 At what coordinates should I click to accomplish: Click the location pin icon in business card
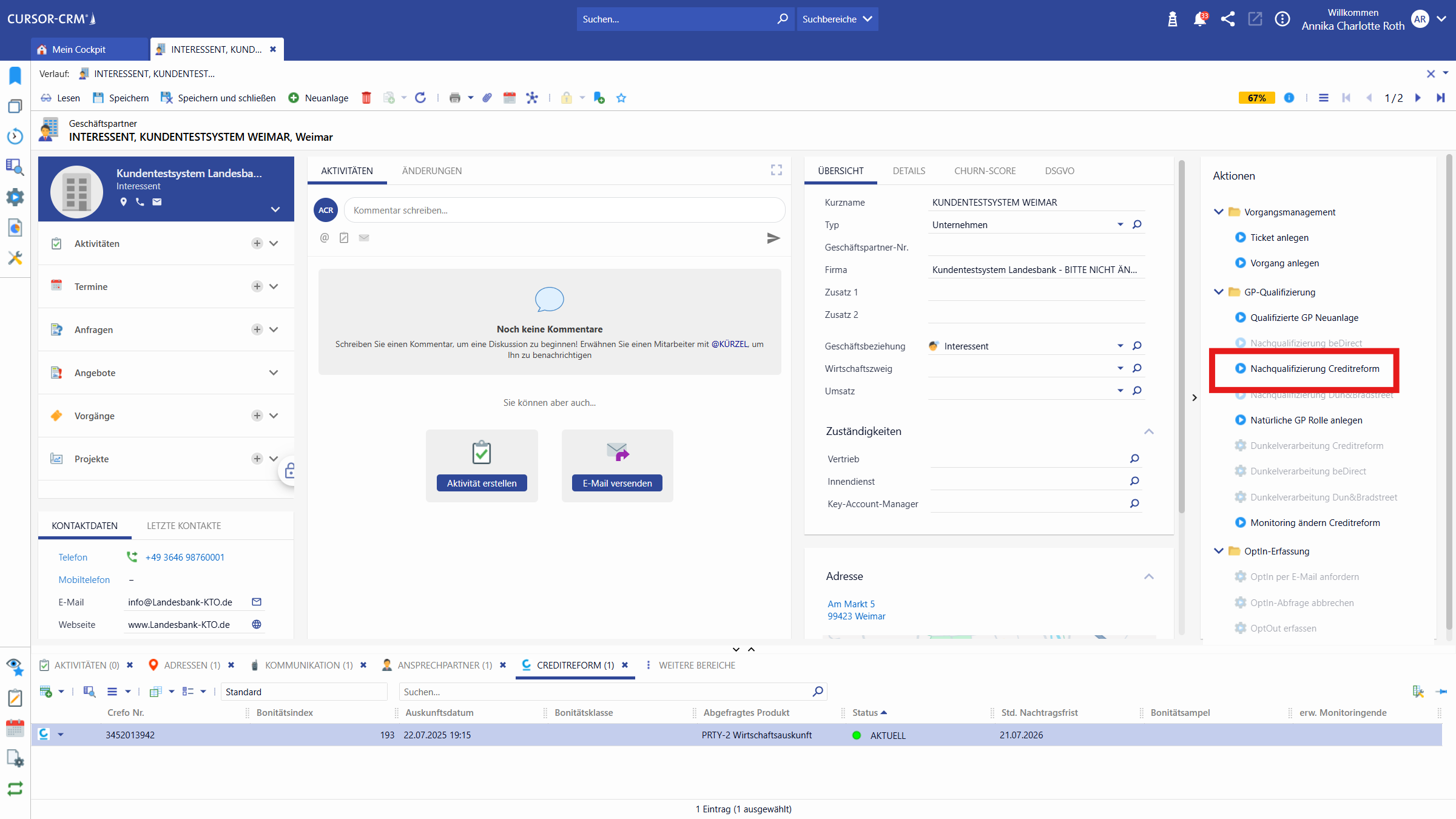pyautogui.click(x=124, y=201)
